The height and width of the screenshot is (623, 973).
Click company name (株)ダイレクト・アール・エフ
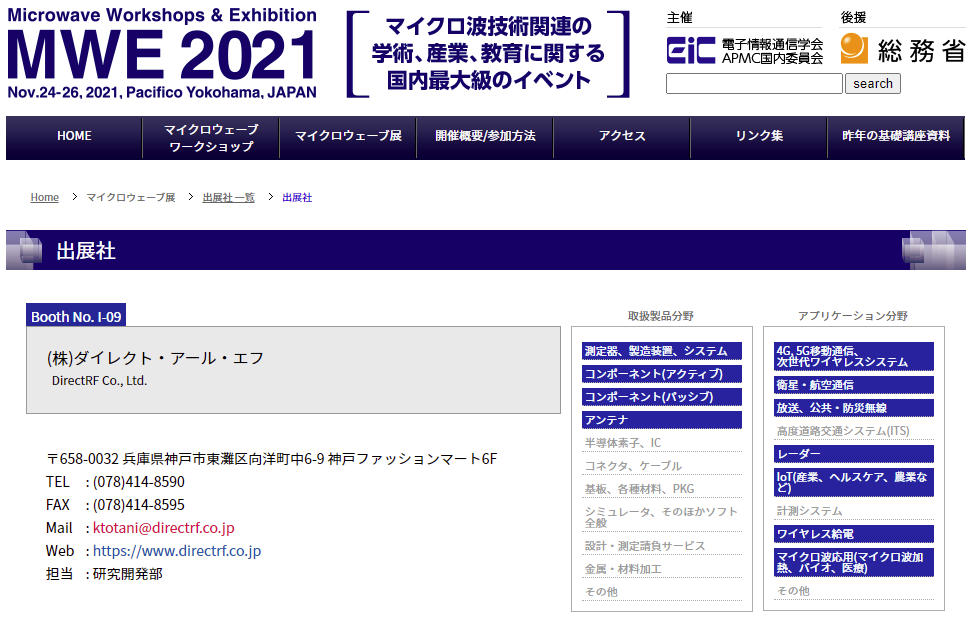coord(156,358)
